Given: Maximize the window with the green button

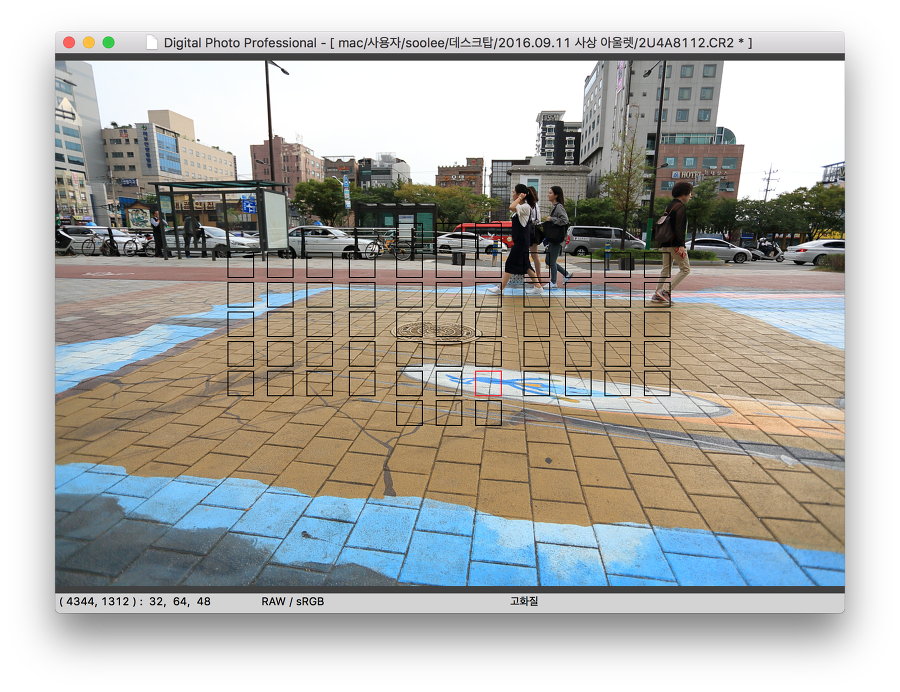Looking at the screenshot, I should [109, 42].
